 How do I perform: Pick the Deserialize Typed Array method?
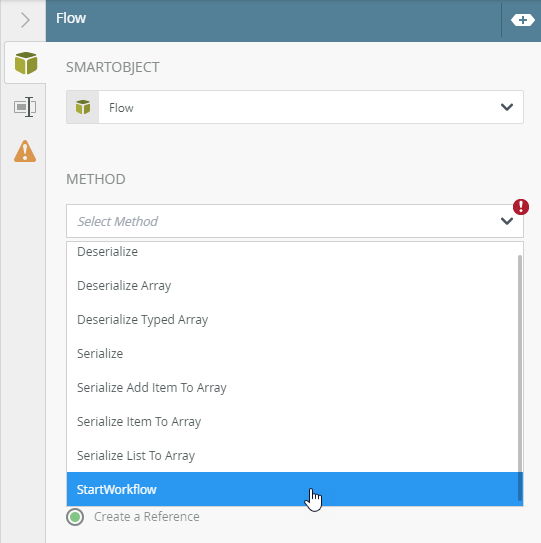[293, 320]
